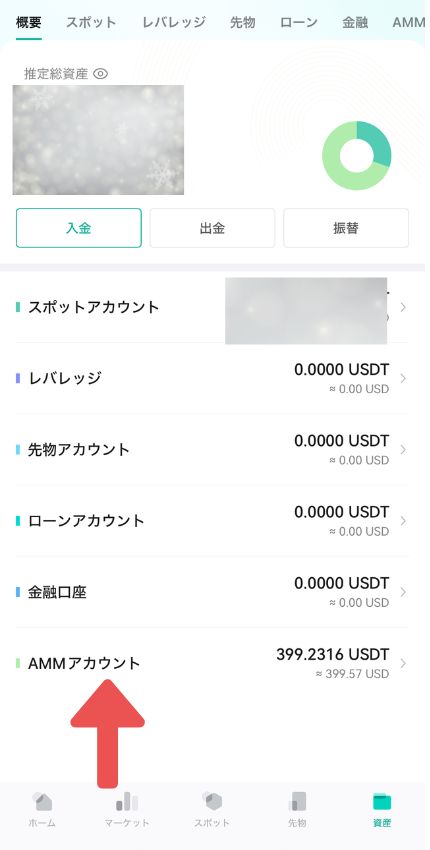This screenshot has width=430, height=850.
Task: Expand the レバレッジ row chevron
Action: pyautogui.click(x=403, y=378)
